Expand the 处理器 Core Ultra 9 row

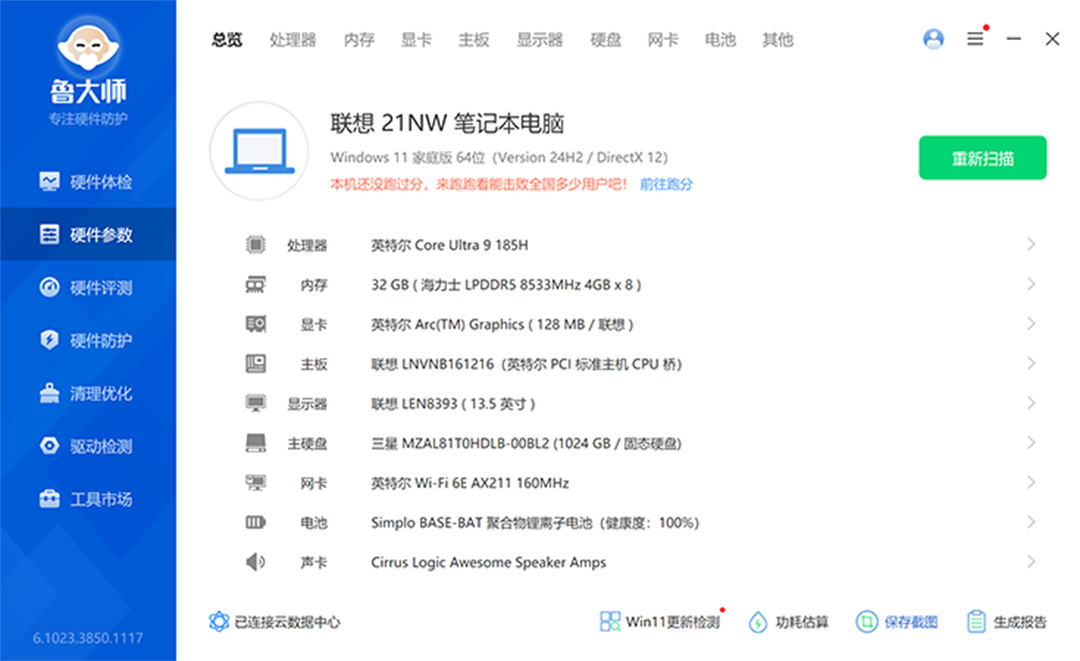point(1031,245)
